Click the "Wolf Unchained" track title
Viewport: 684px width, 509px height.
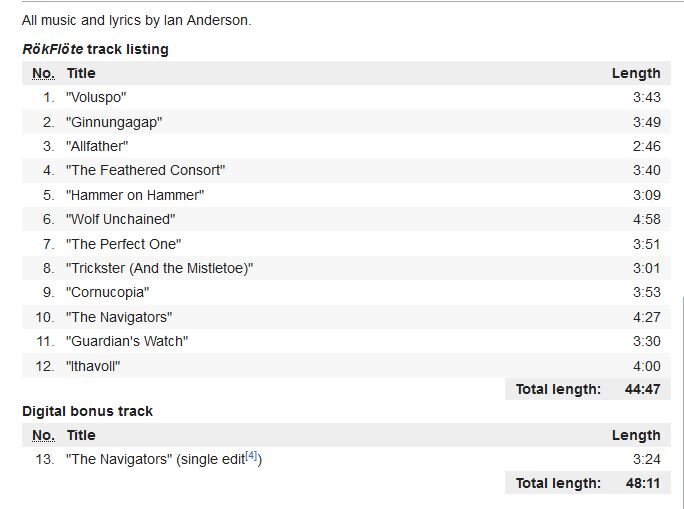tap(120, 219)
